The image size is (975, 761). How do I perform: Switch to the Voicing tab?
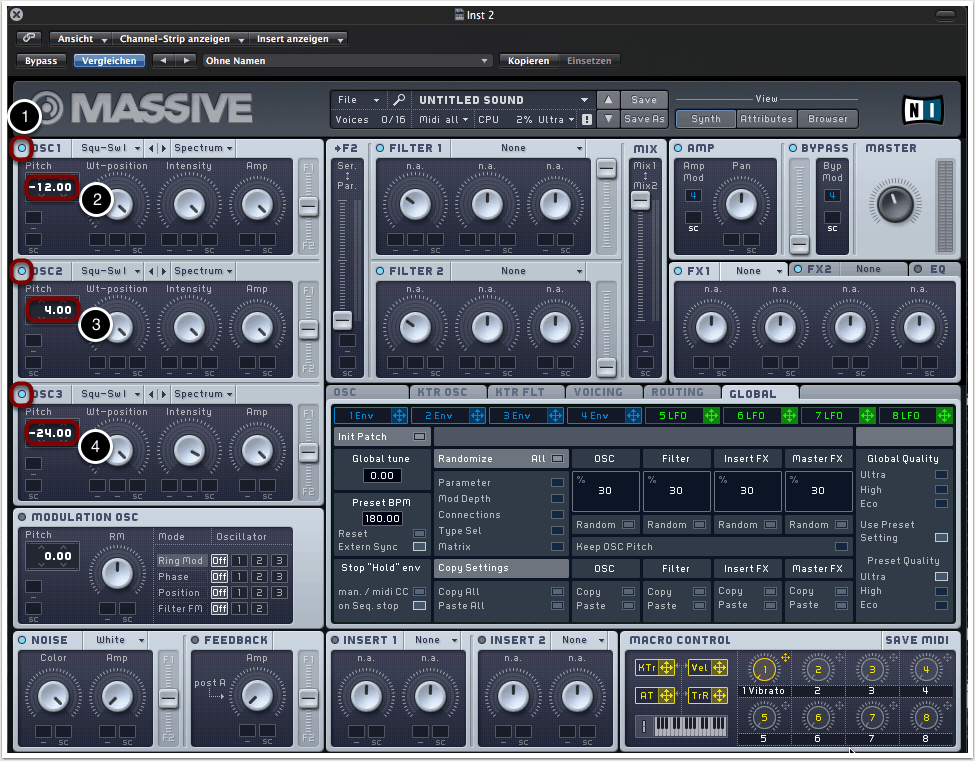tap(599, 393)
